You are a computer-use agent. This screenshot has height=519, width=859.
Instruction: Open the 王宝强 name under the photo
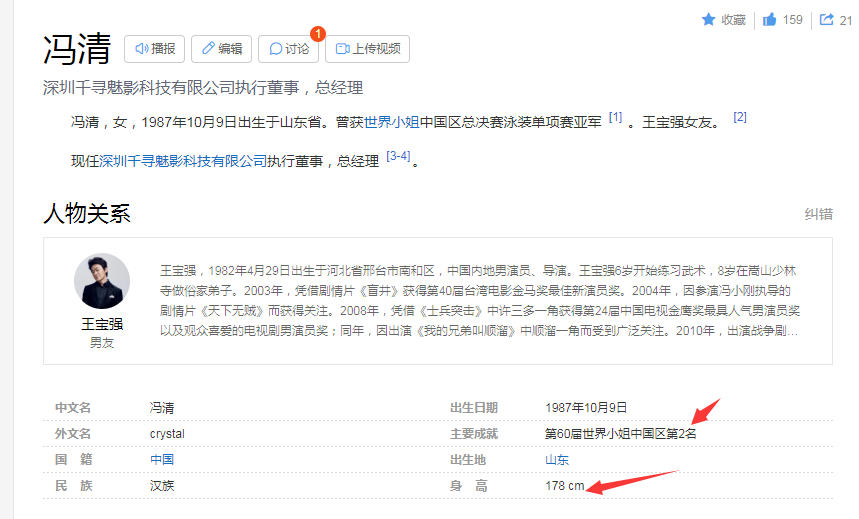(102, 324)
